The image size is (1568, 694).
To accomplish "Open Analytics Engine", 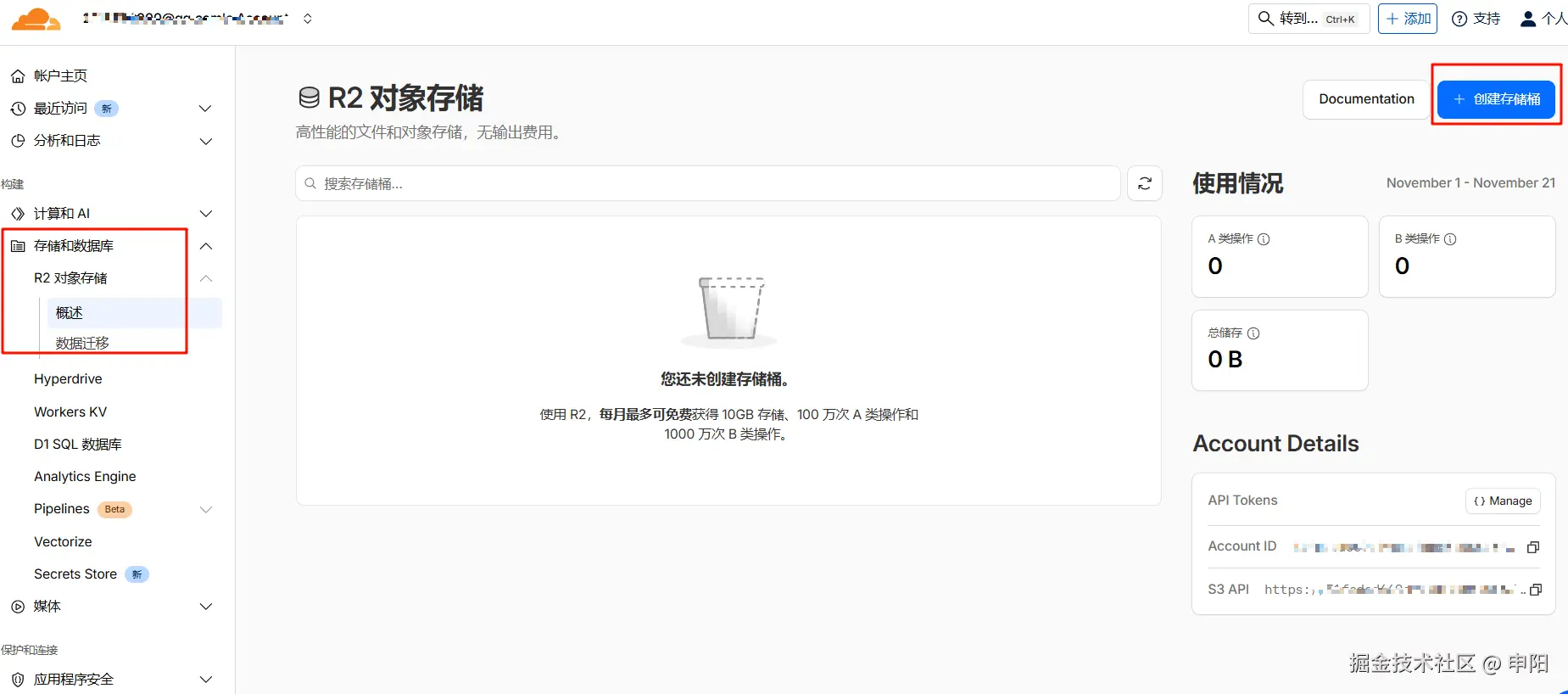I will pyautogui.click(x=85, y=477).
